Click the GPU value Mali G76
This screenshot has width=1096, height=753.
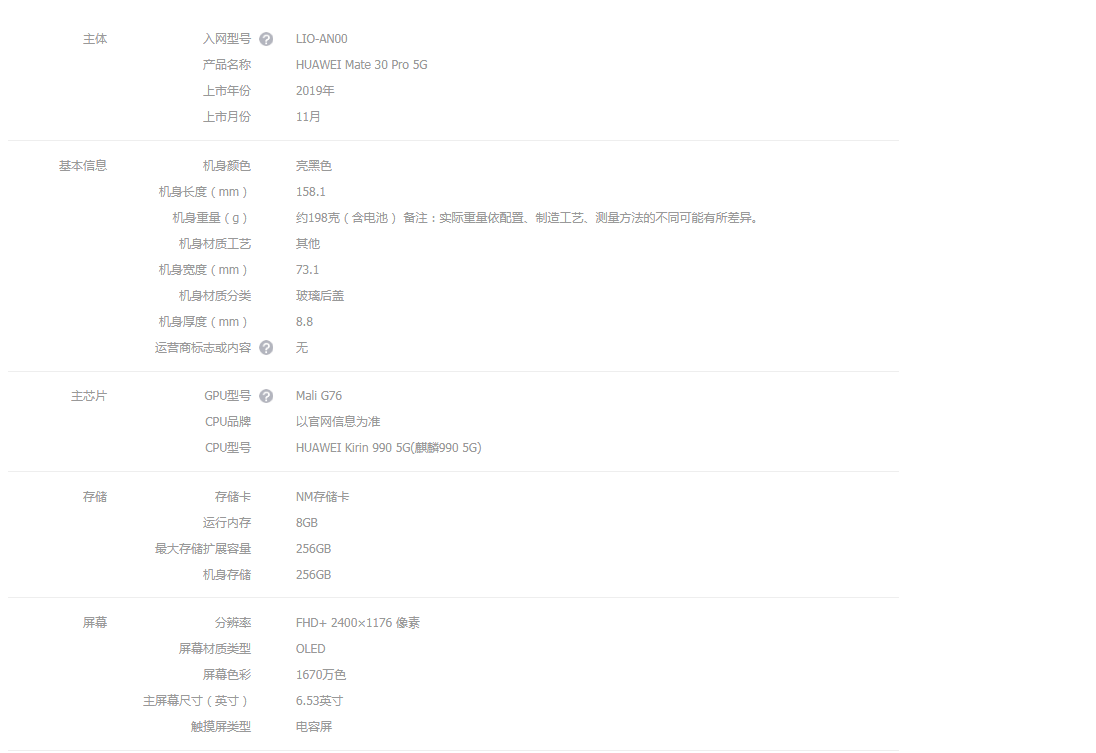[319, 396]
